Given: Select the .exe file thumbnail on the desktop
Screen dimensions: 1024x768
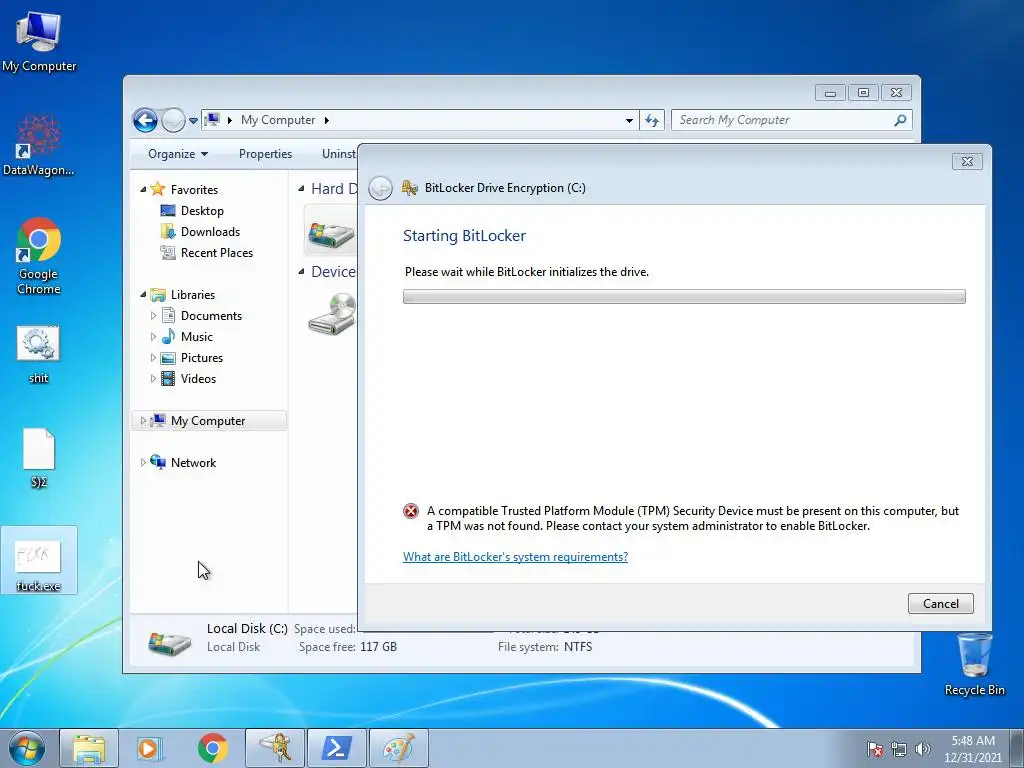Looking at the screenshot, I should 39,560.
